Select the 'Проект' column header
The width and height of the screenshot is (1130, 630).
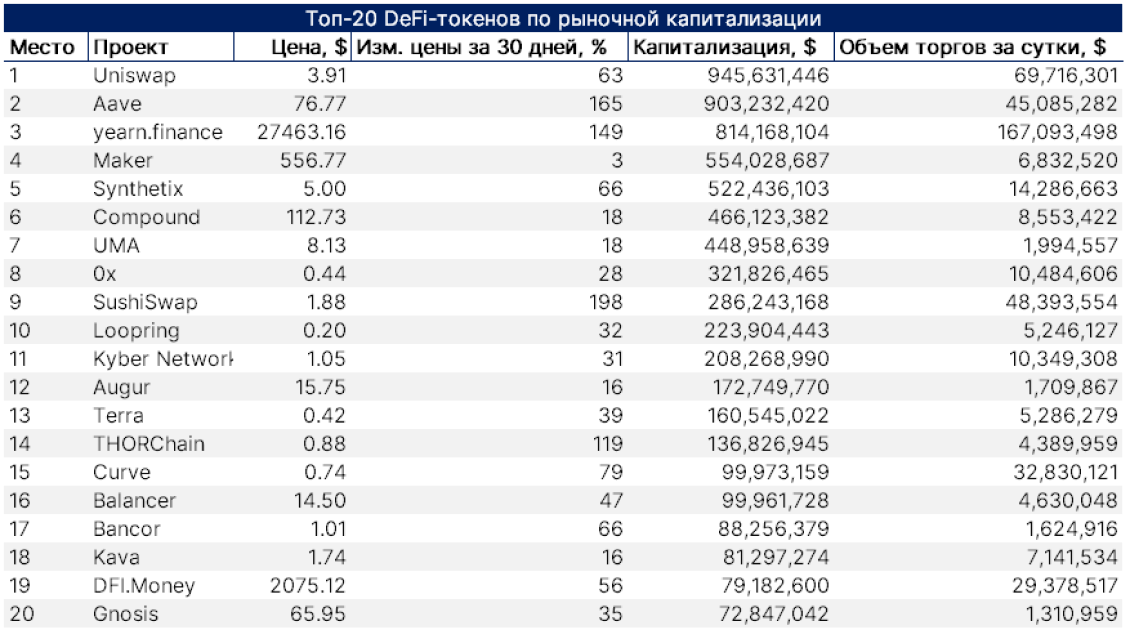click(130, 48)
